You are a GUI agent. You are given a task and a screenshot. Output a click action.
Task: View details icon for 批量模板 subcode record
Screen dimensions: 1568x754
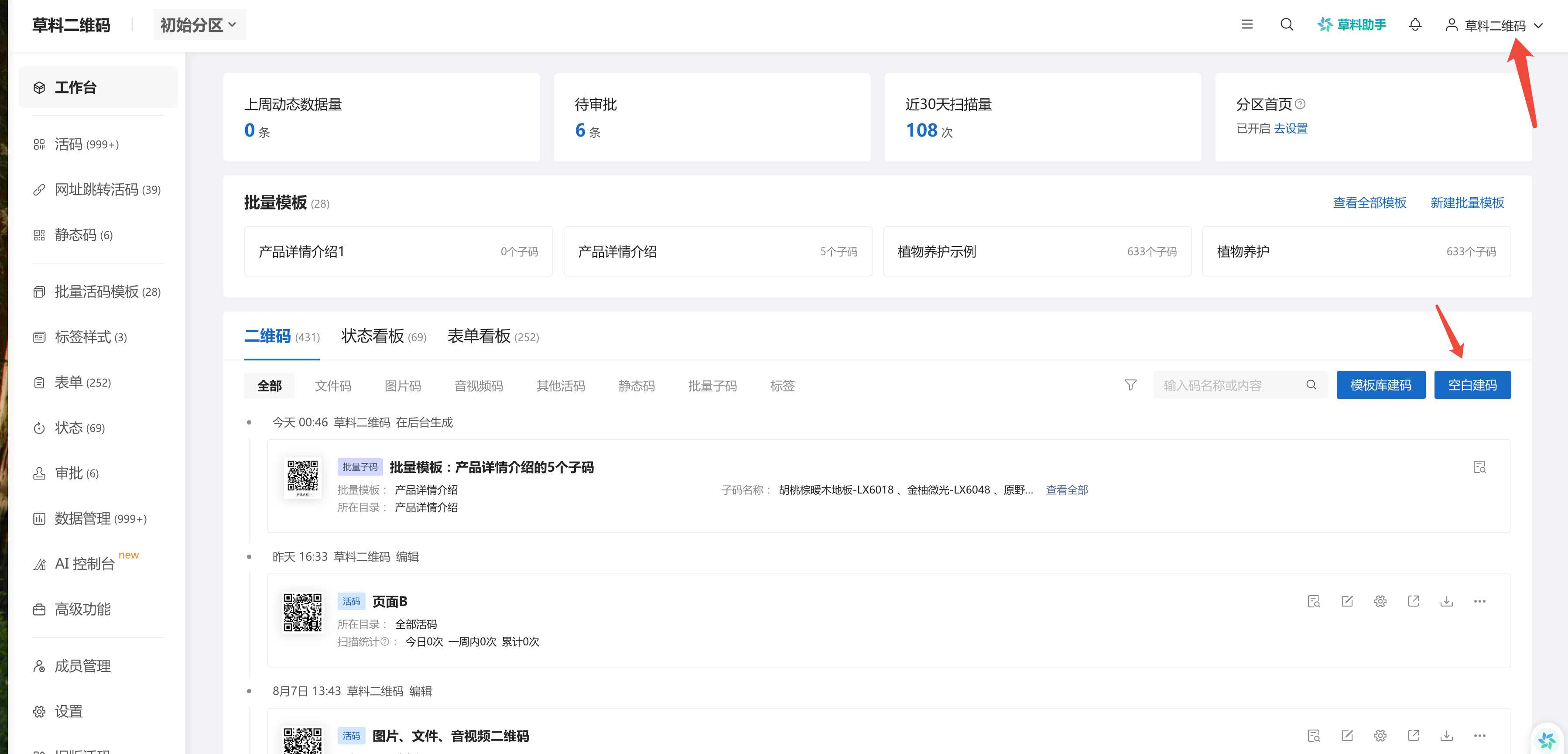click(x=1479, y=467)
